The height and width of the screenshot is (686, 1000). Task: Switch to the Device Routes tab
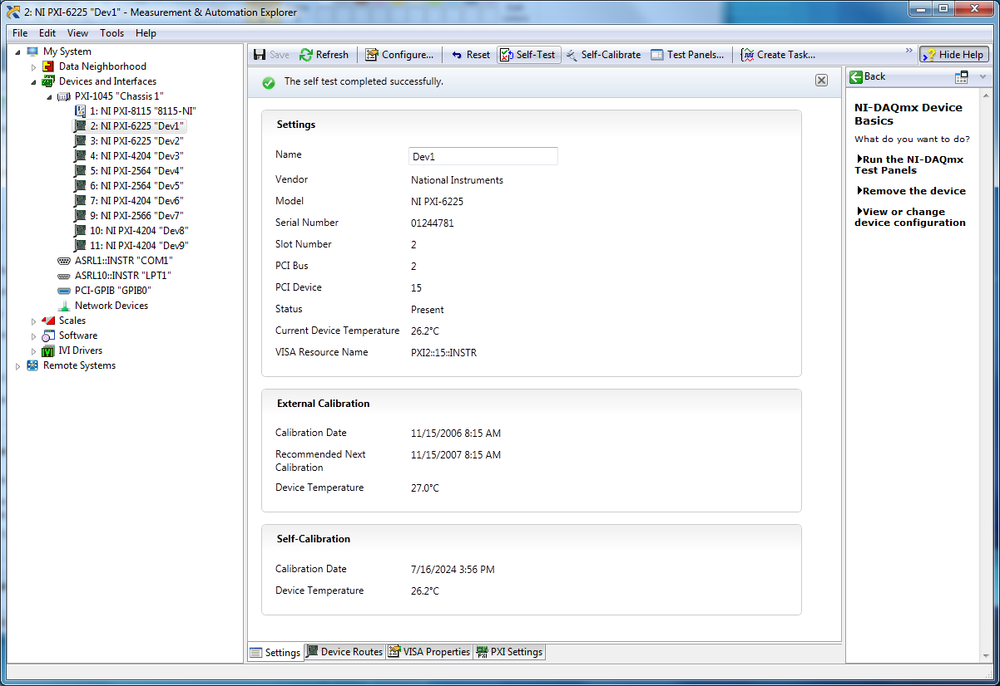(344, 652)
